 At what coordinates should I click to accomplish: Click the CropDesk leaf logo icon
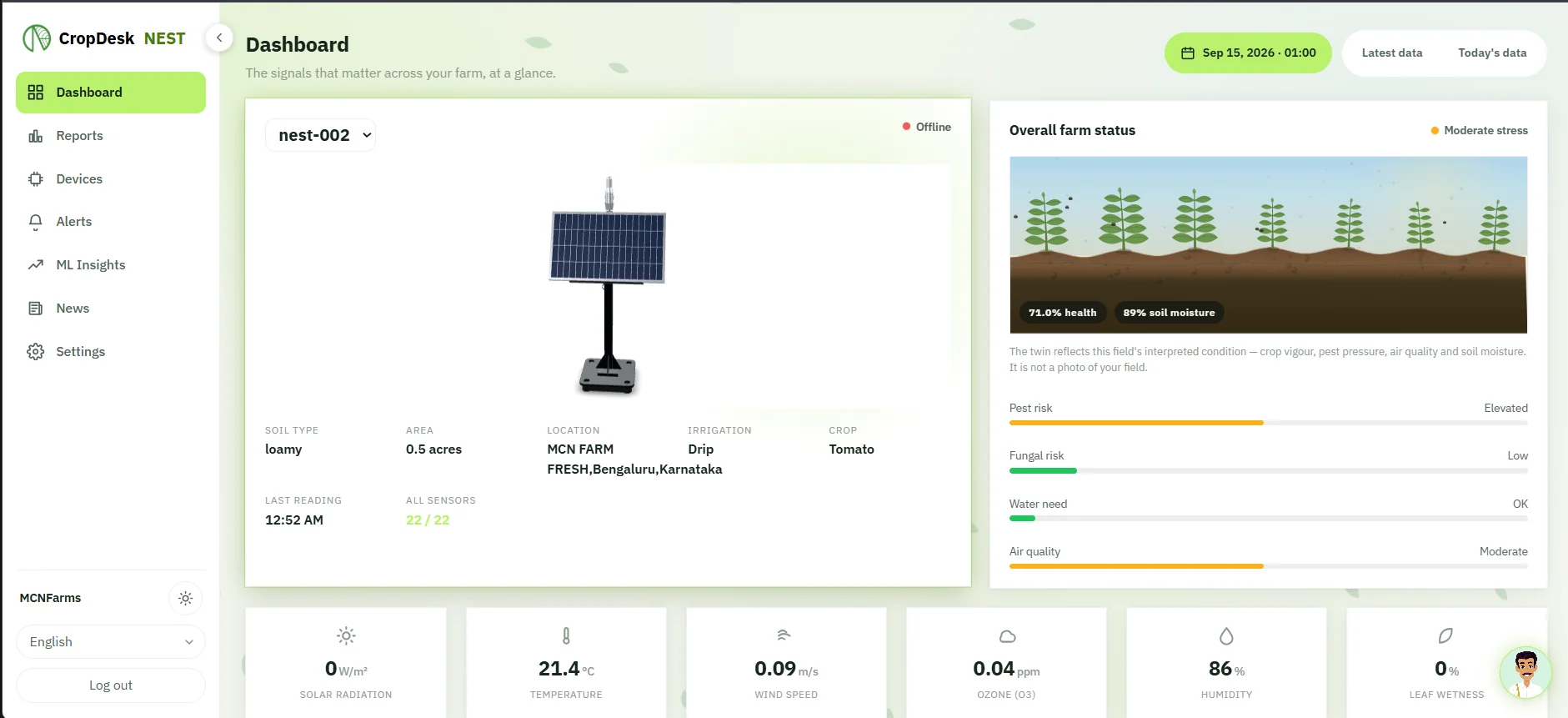37,38
